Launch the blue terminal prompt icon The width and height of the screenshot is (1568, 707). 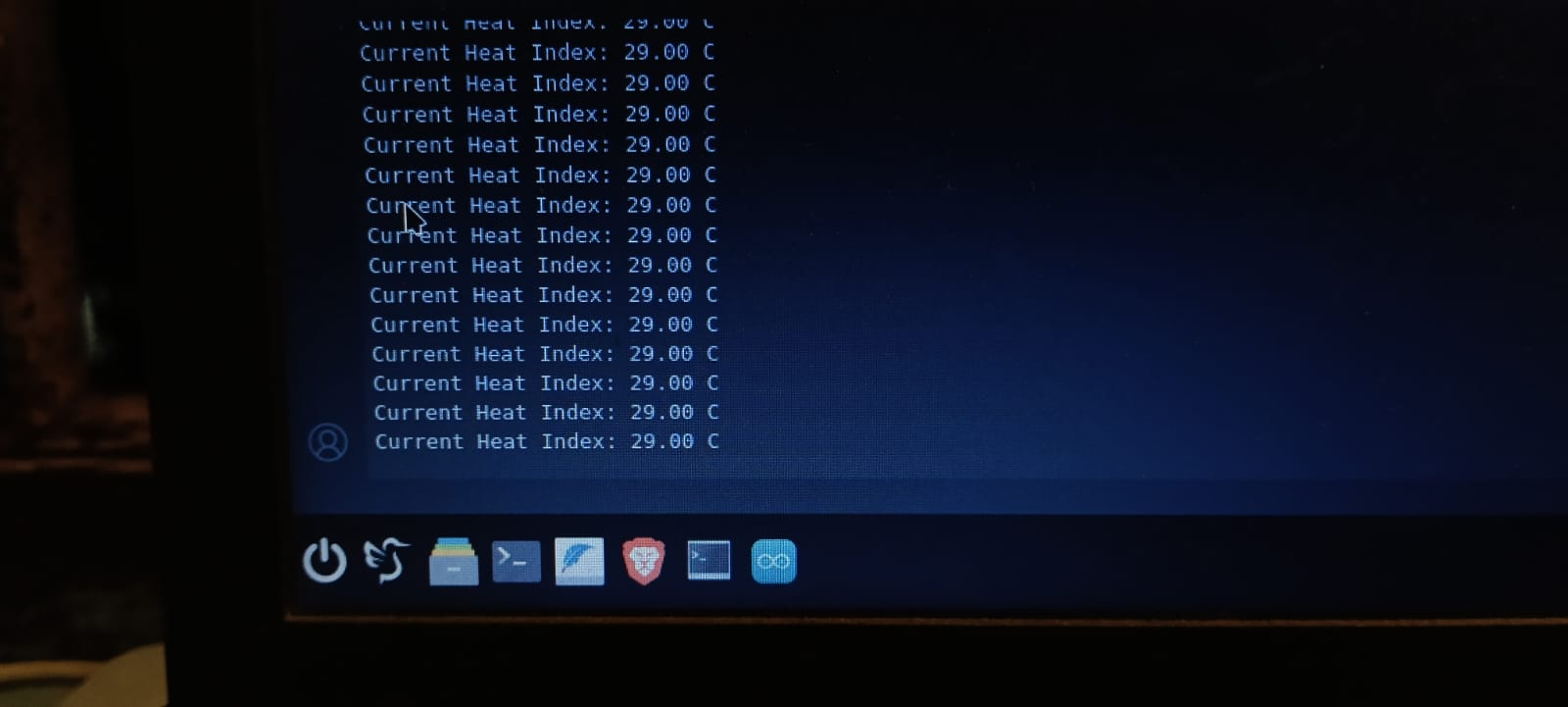[x=516, y=562]
